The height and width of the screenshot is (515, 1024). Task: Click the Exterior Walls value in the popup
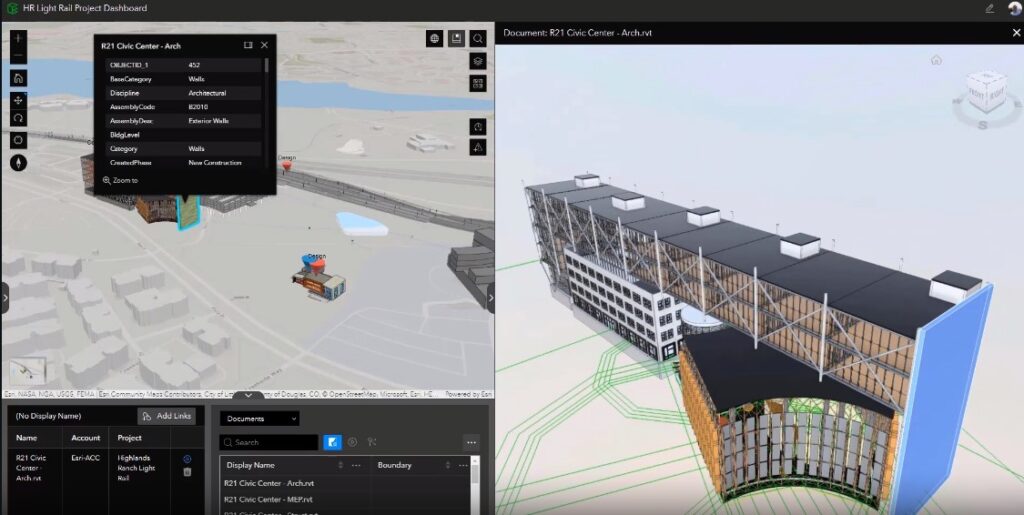[x=208, y=121]
